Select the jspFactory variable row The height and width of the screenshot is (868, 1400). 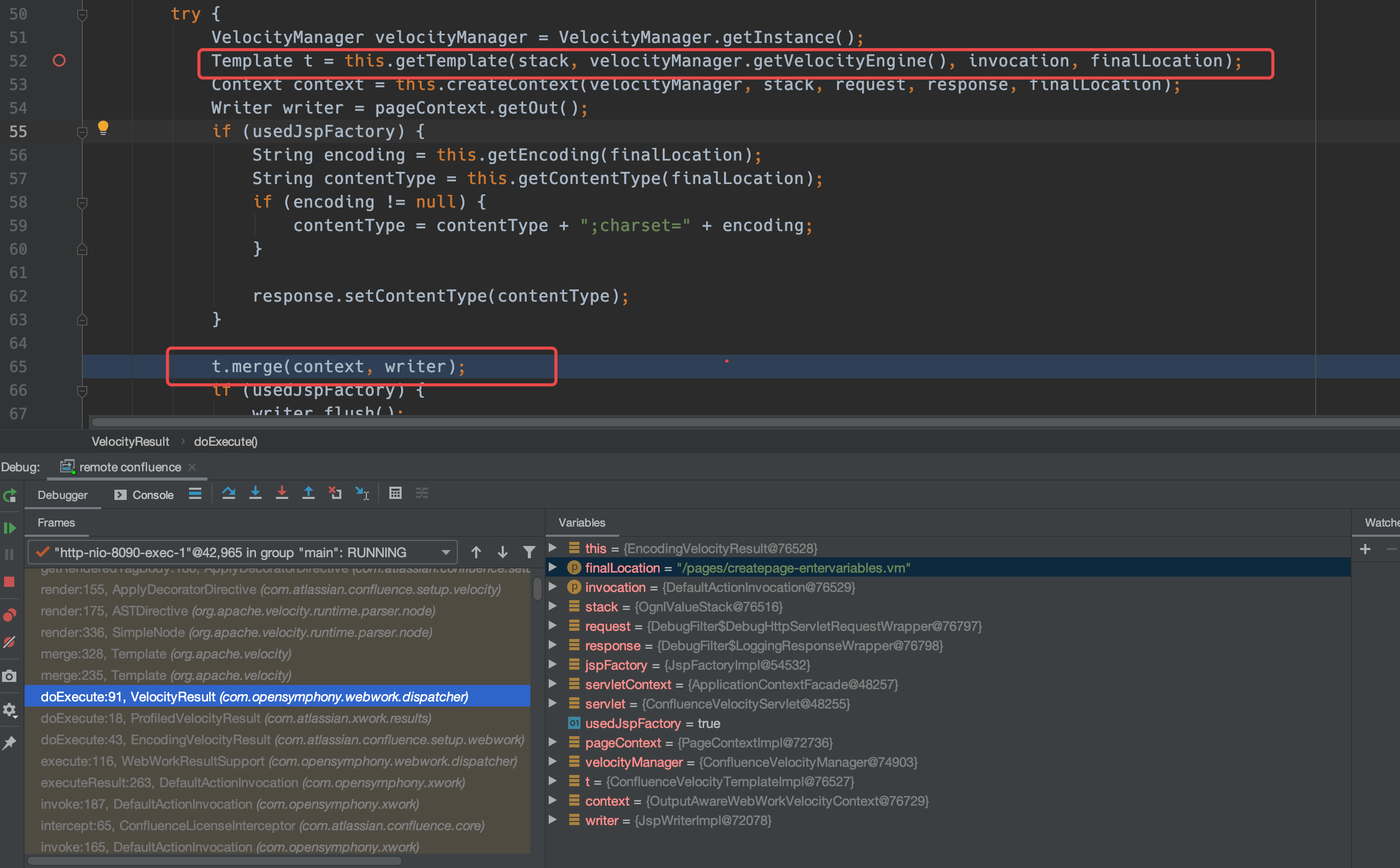(948, 665)
